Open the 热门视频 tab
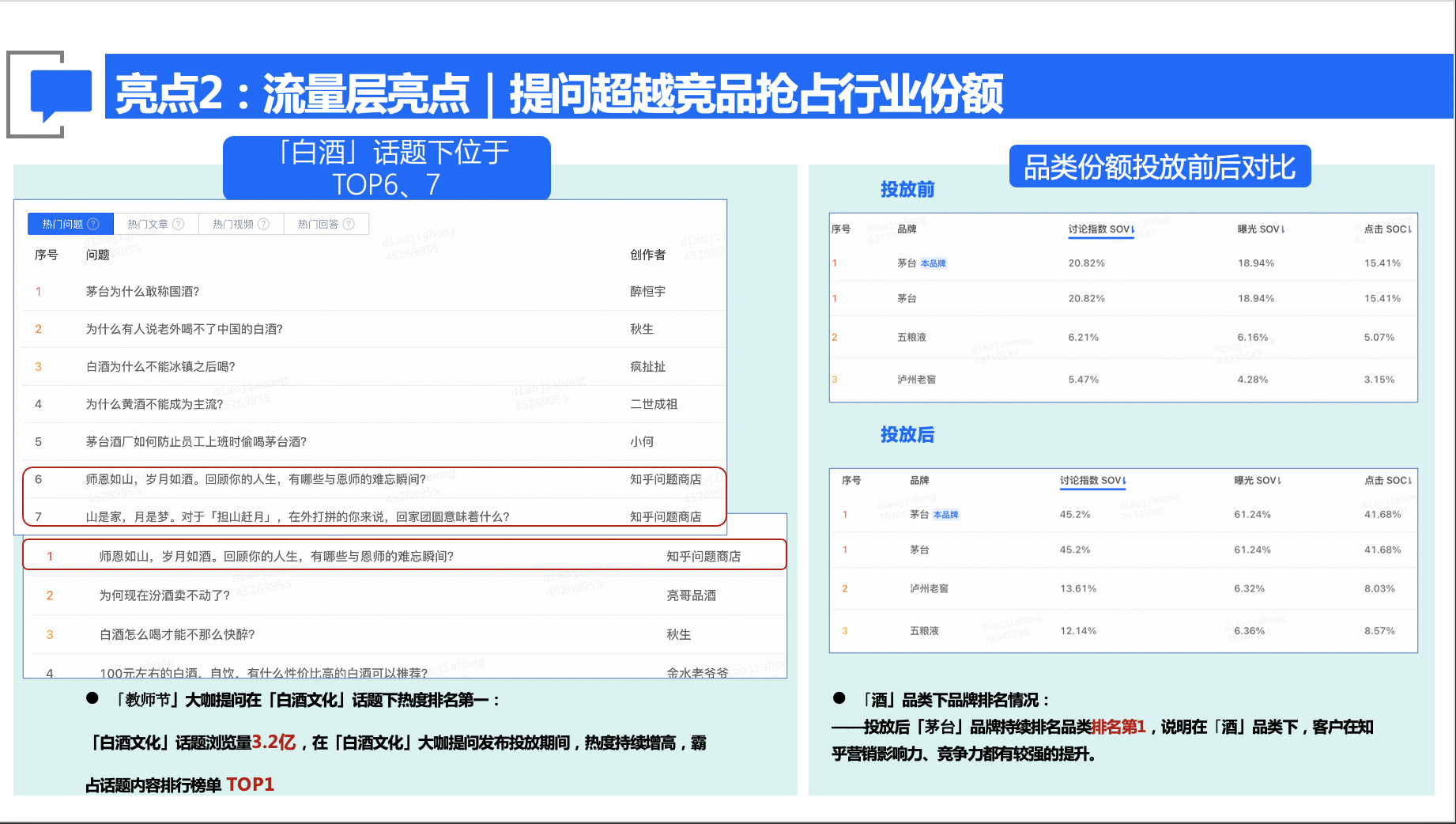 pos(233,225)
